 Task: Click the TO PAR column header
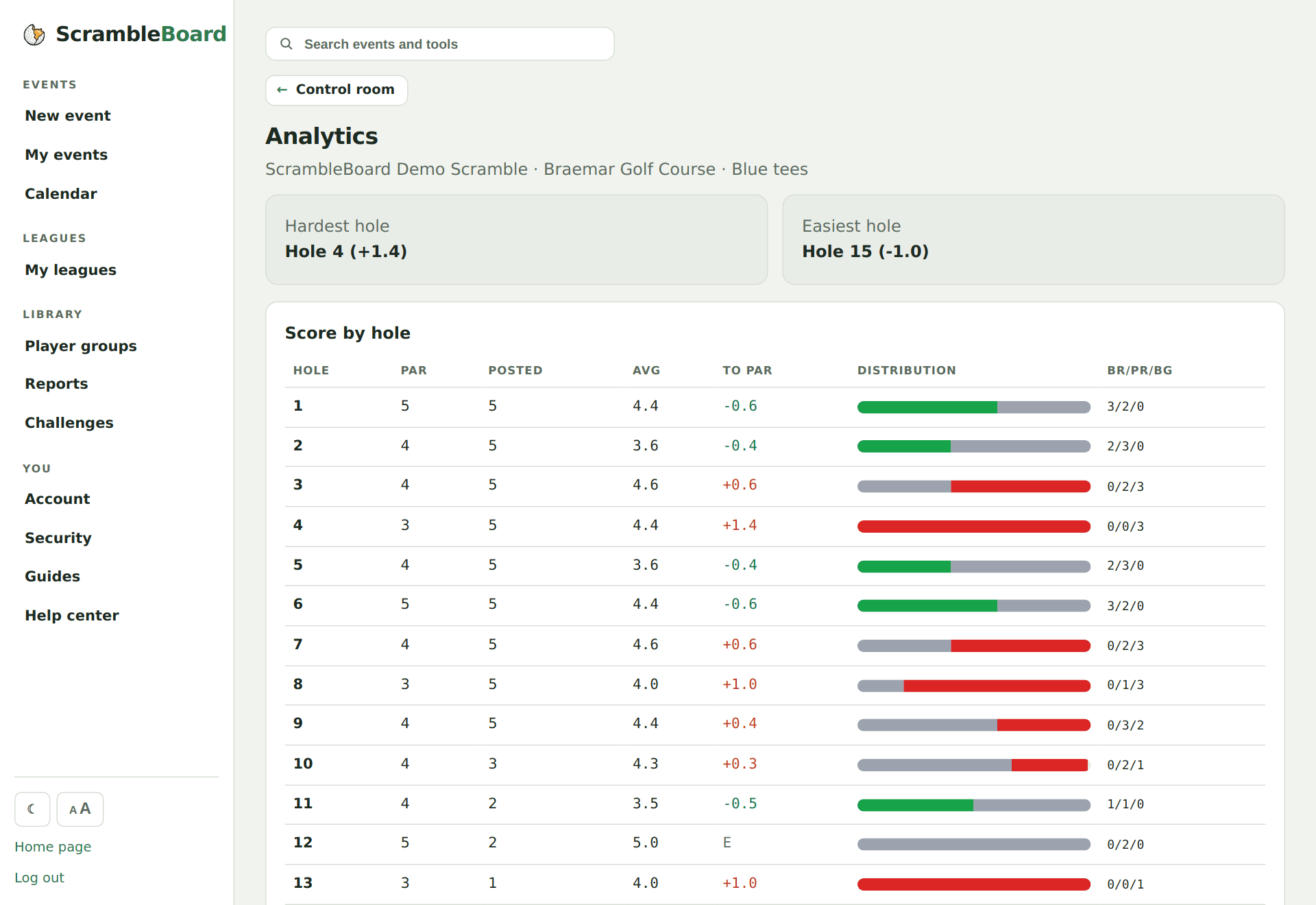pos(747,370)
